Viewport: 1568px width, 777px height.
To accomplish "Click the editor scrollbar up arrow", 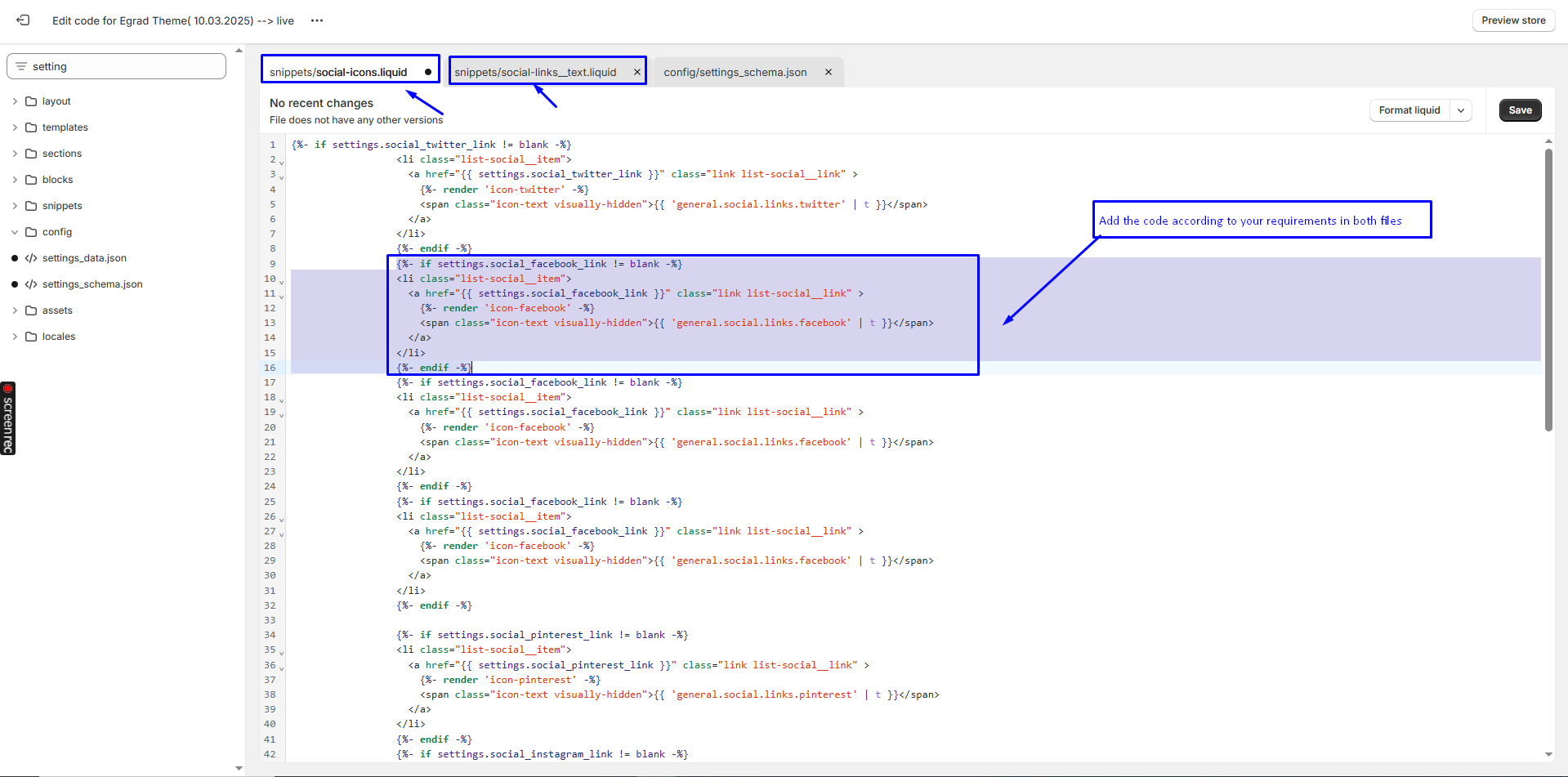I will coord(1548,141).
